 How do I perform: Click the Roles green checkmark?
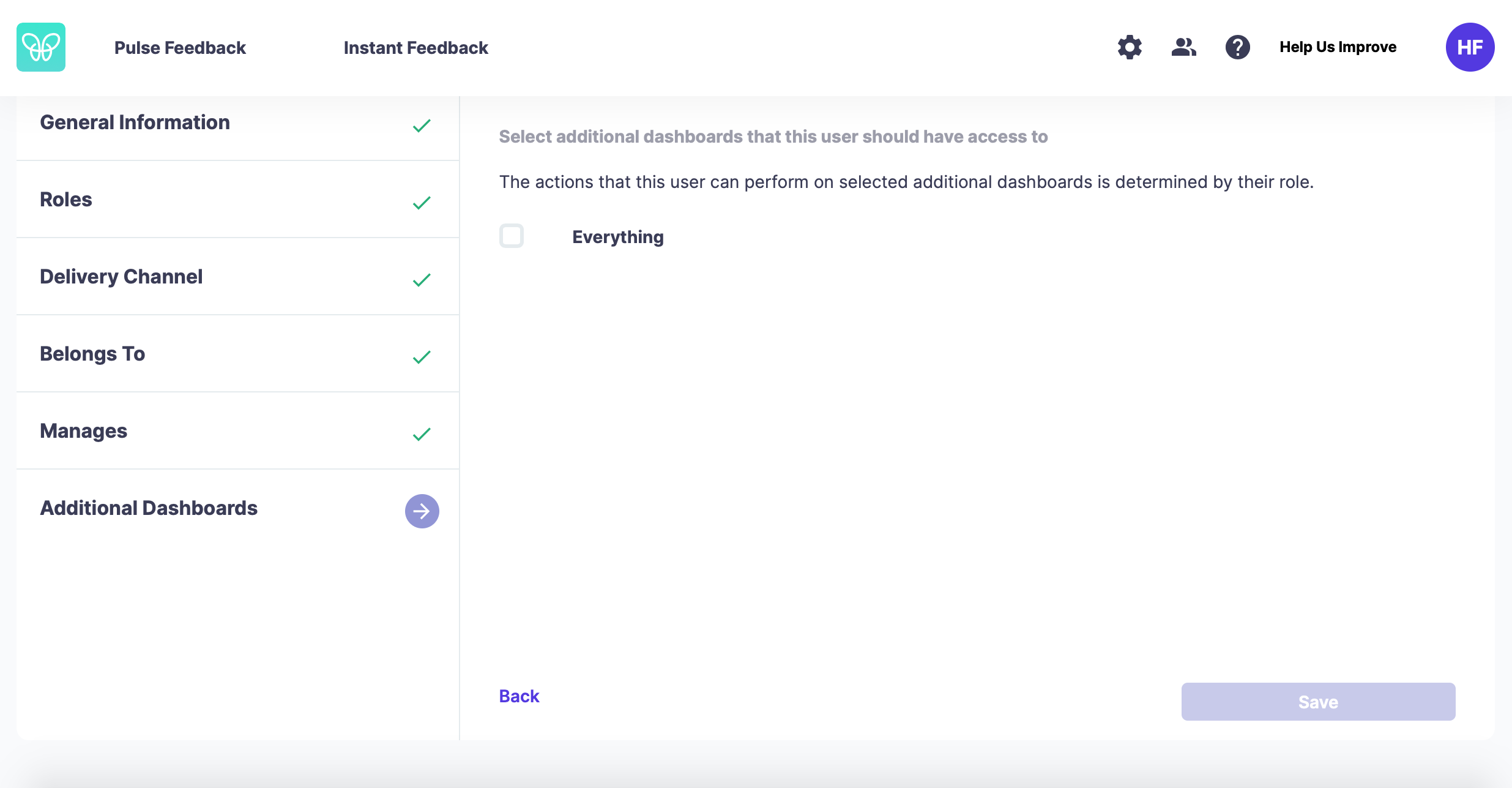[422, 203]
